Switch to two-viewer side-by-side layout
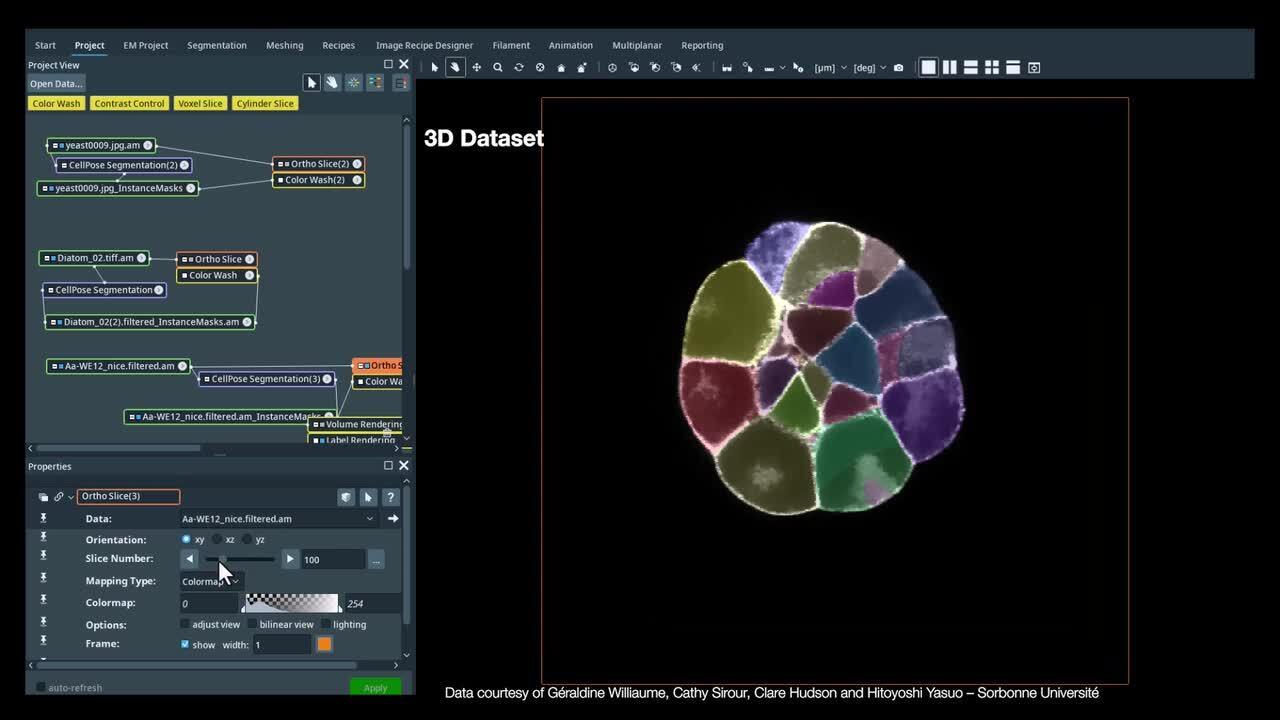This screenshot has height=720, width=1280. coord(949,67)
